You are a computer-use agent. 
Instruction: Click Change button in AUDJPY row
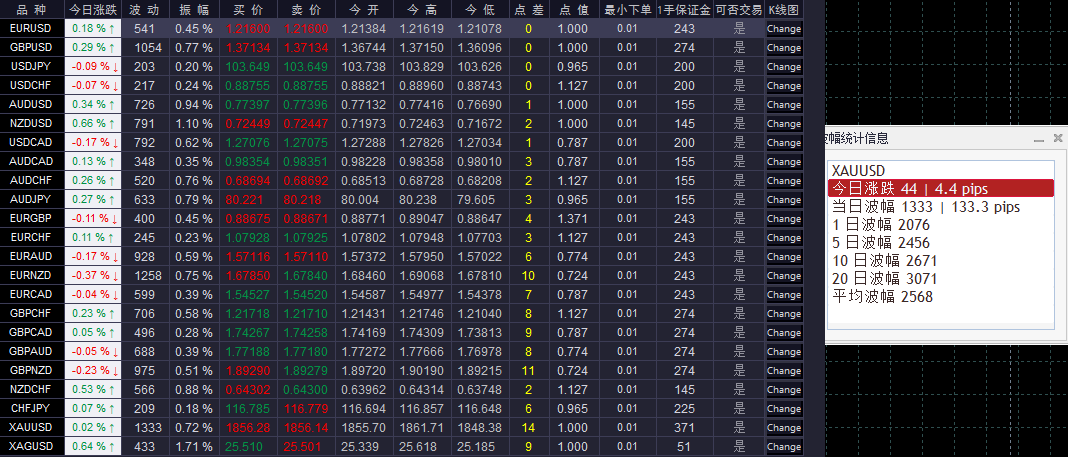point(783,200)
